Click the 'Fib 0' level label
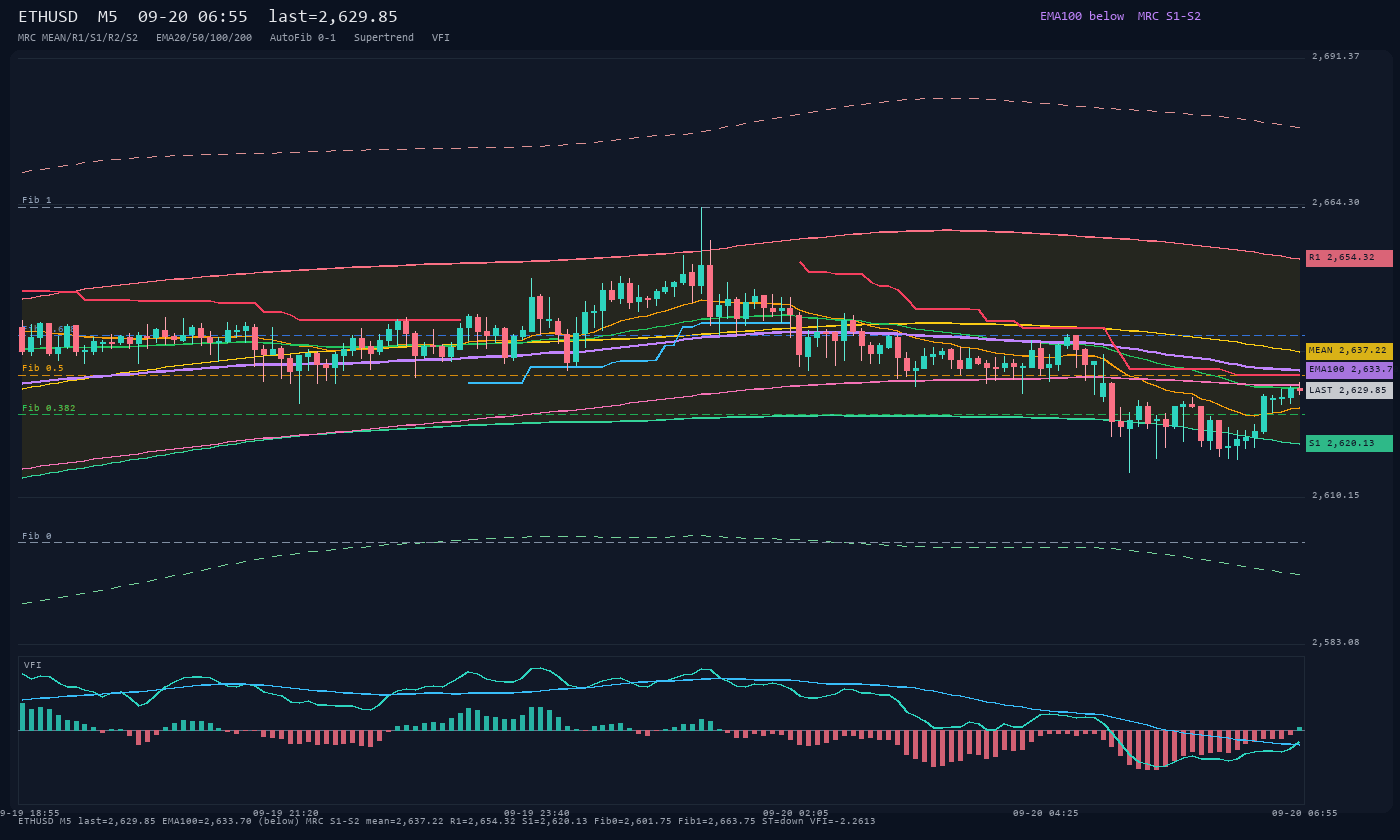1400x840 pixels. [x=37, y=536]
